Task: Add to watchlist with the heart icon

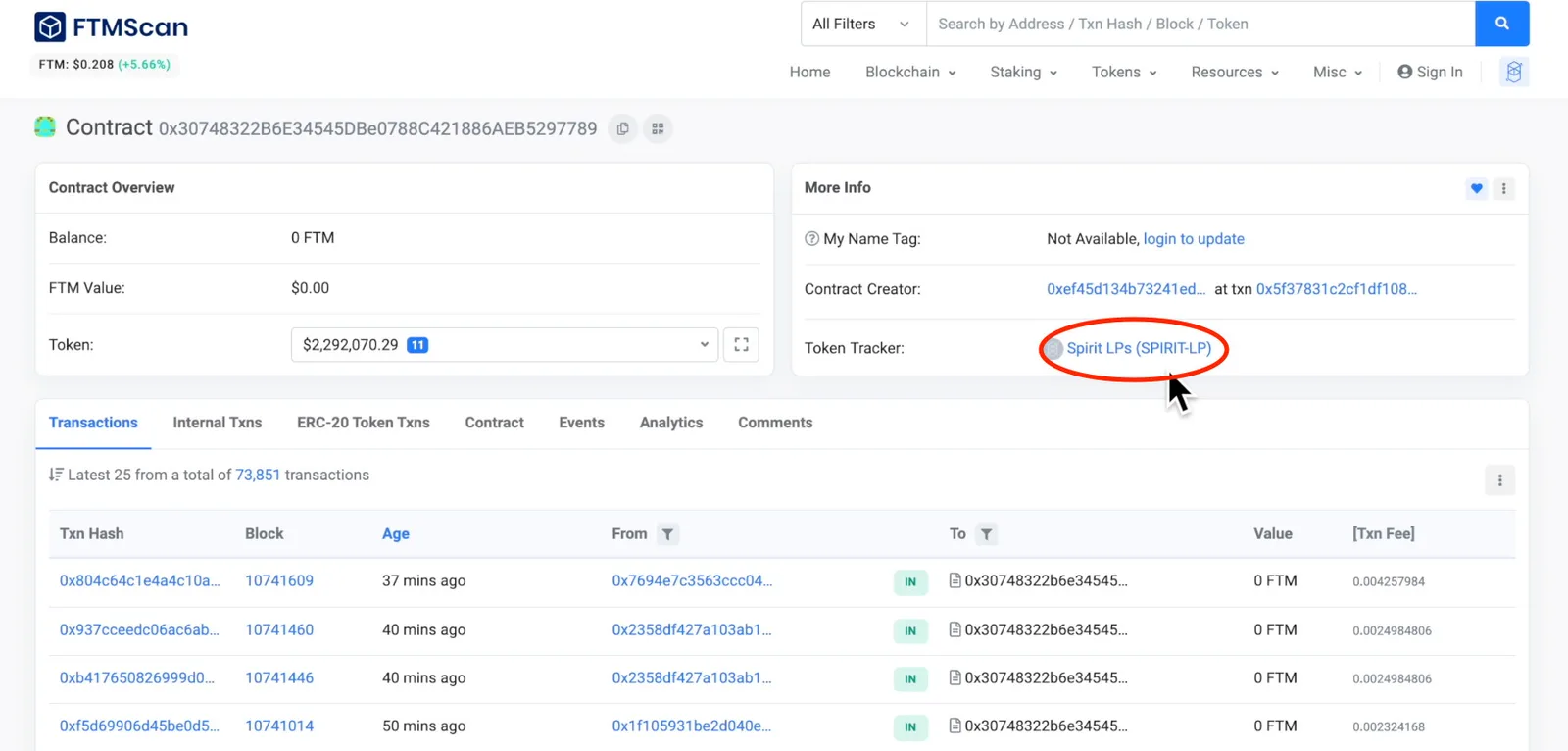Action: pos(1477,188)
